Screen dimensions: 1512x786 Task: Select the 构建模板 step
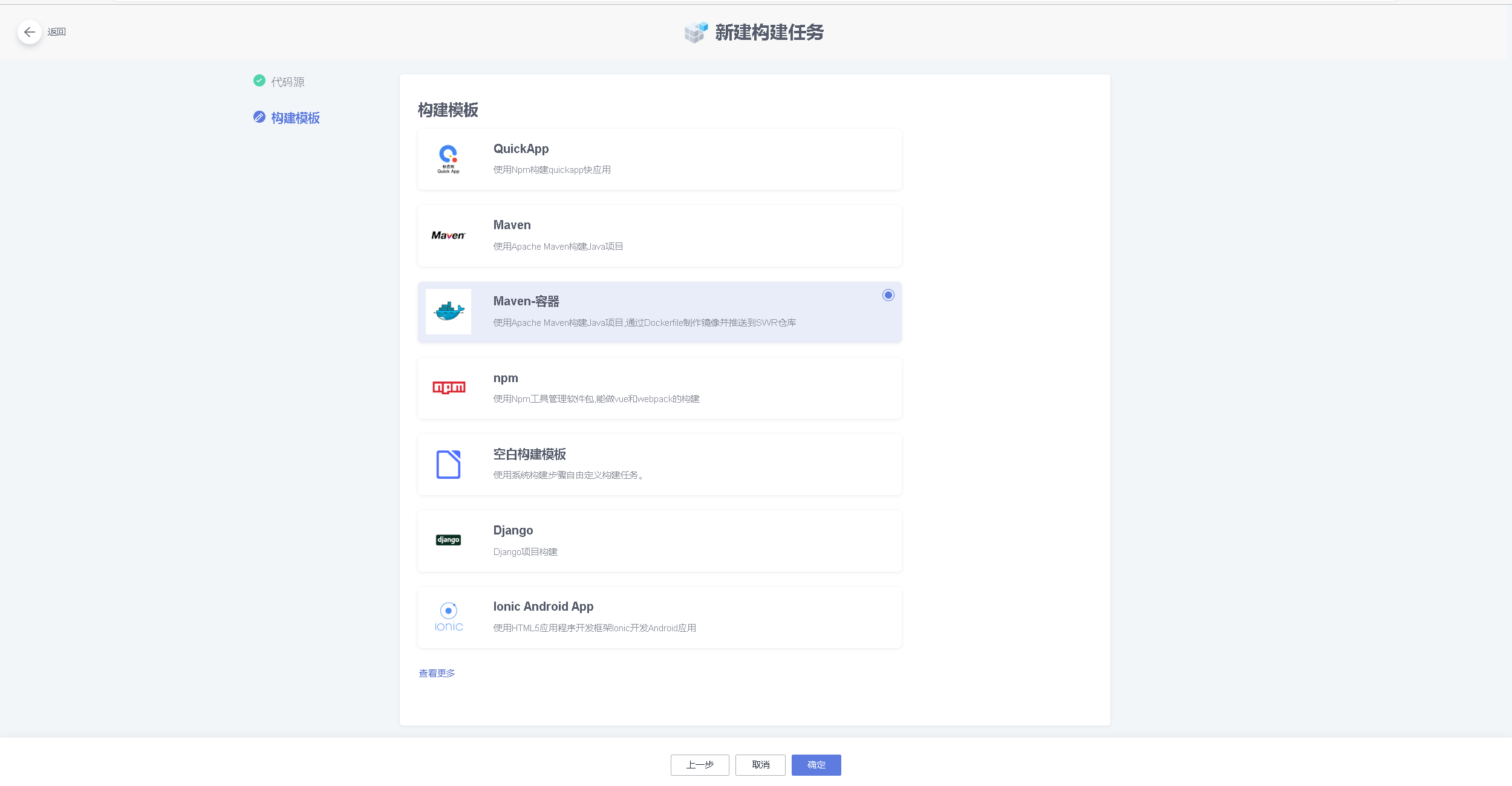click(295, 118)
